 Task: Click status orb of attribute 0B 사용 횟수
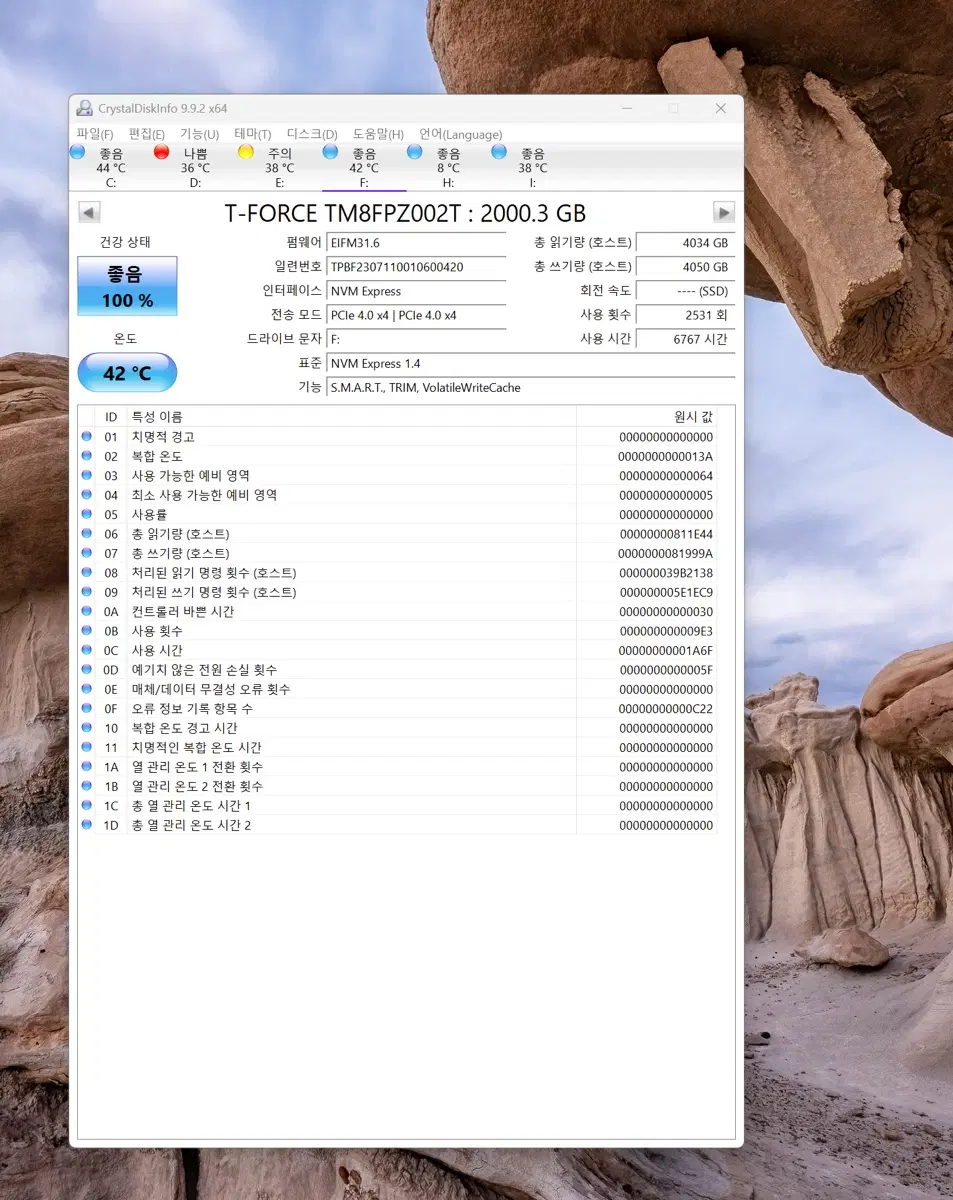click(87, 630)
